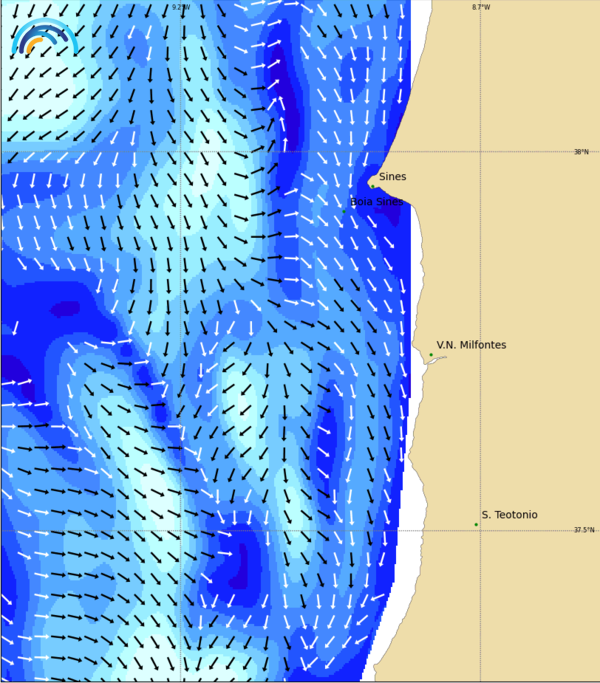This screenshot has width=600, height=683.
Task: Click the green S. Teotonio marker dot
Action: click(x=476, y=524)
